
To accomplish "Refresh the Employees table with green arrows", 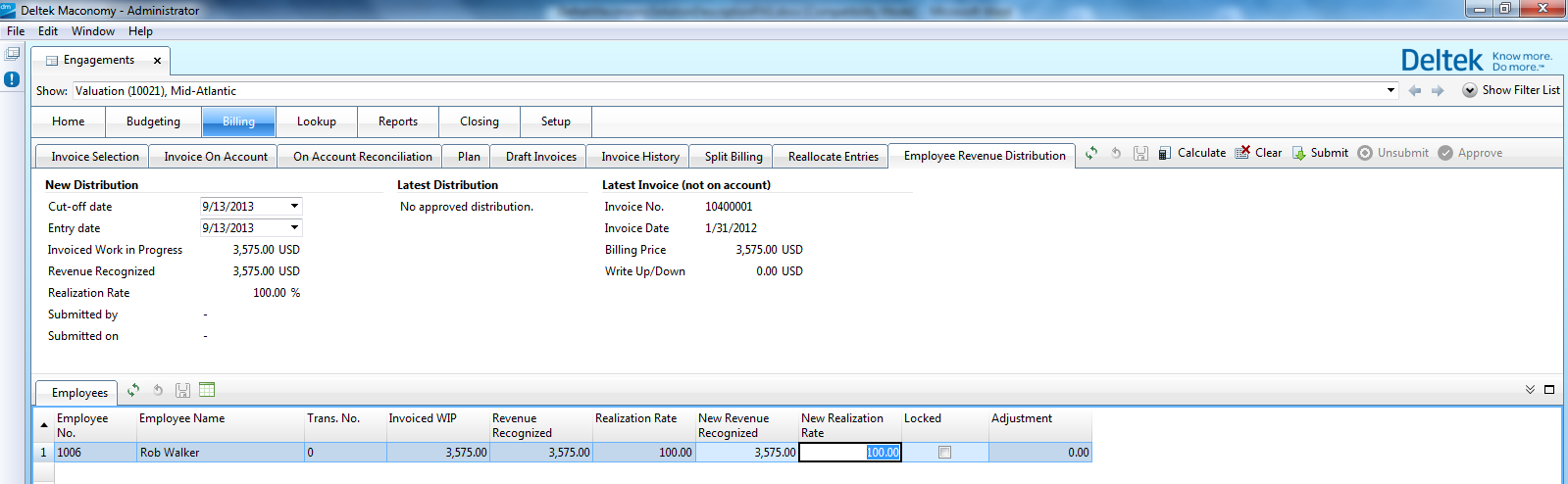I will [x=133, y=390].
